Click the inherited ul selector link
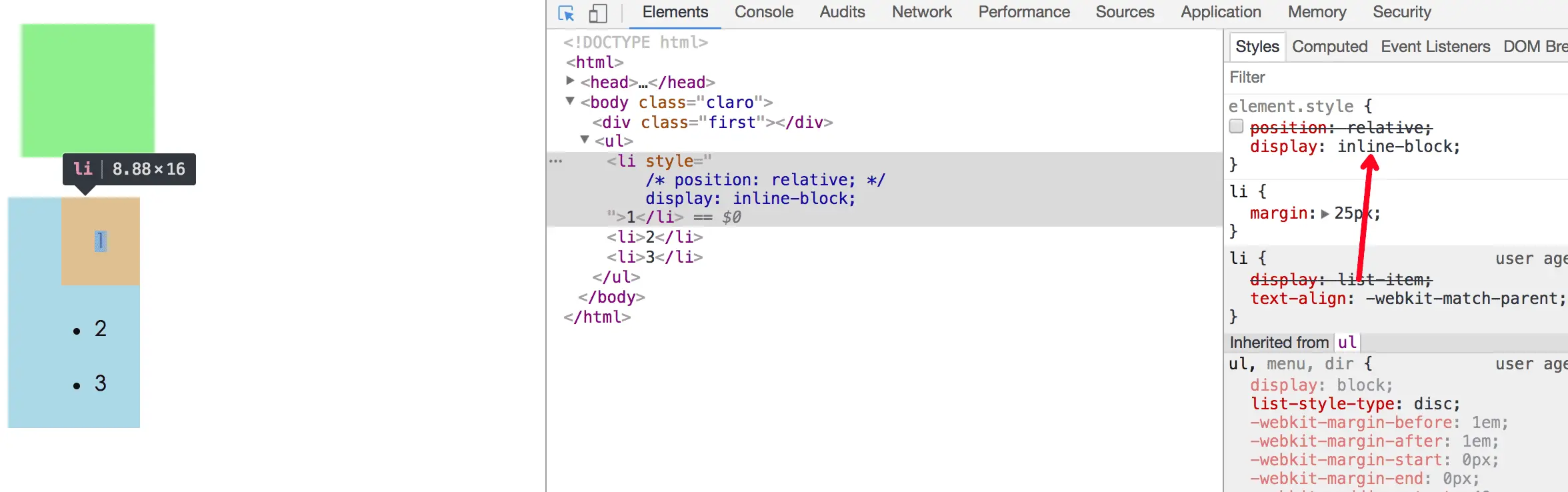Image resolution: width=1568 pixels, height=492 pixels. (1347, 343)
